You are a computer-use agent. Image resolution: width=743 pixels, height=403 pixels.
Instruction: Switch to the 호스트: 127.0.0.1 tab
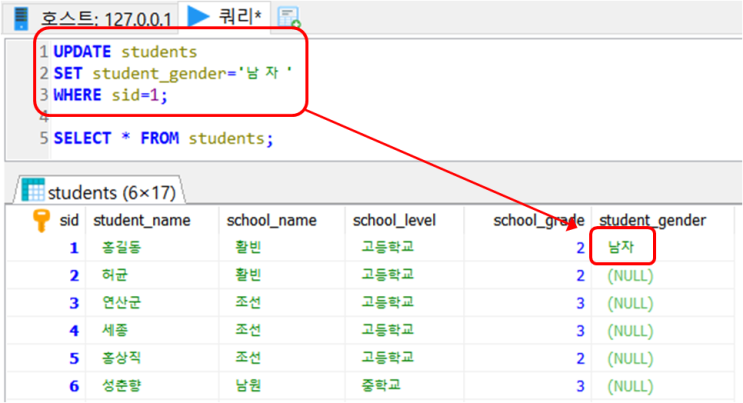coord(93,18)
